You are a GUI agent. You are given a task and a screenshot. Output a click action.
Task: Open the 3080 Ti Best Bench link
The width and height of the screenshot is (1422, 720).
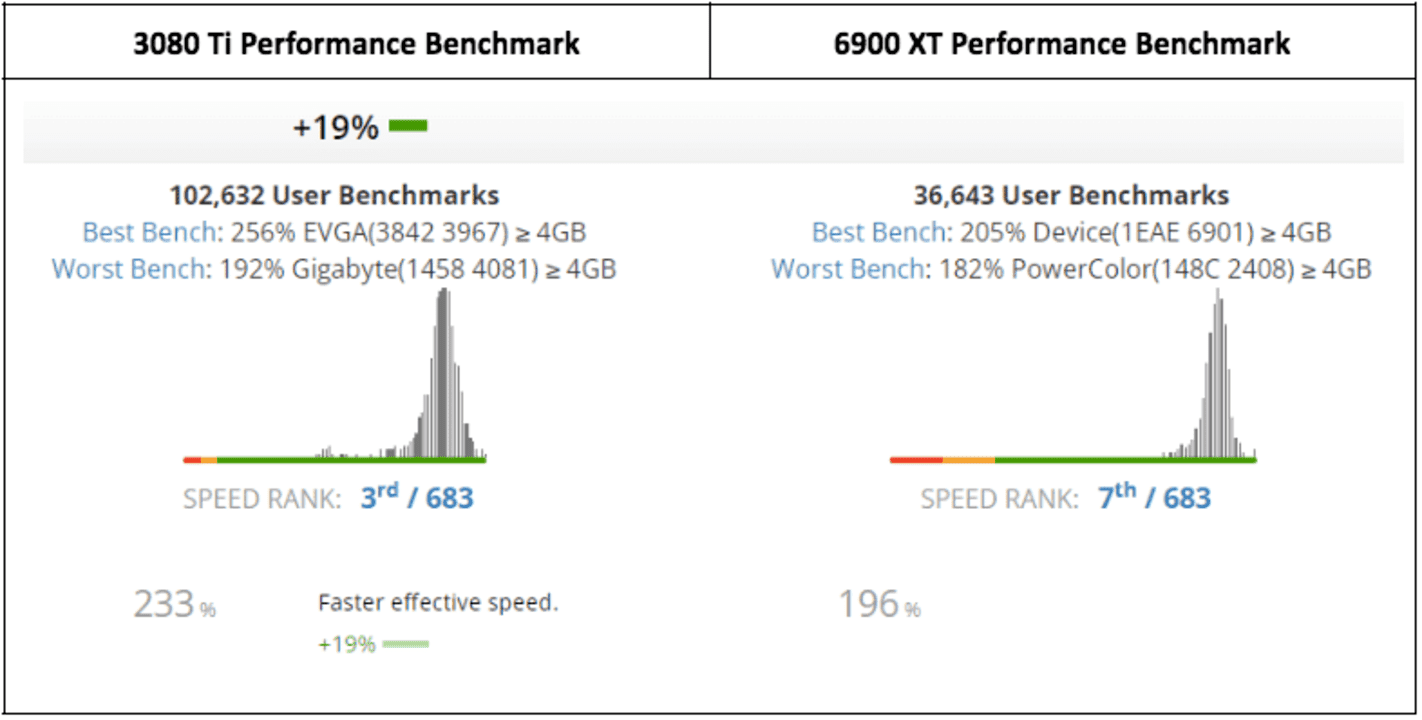tap(148, 233)
